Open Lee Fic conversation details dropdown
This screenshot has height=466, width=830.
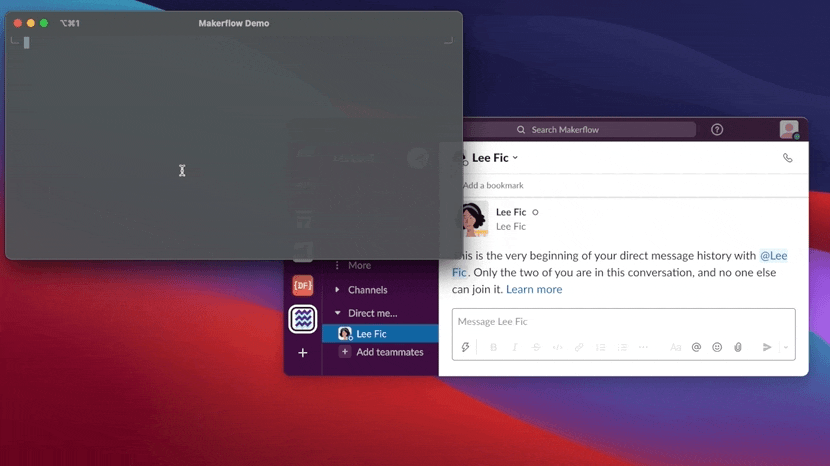tap(495, 158)
